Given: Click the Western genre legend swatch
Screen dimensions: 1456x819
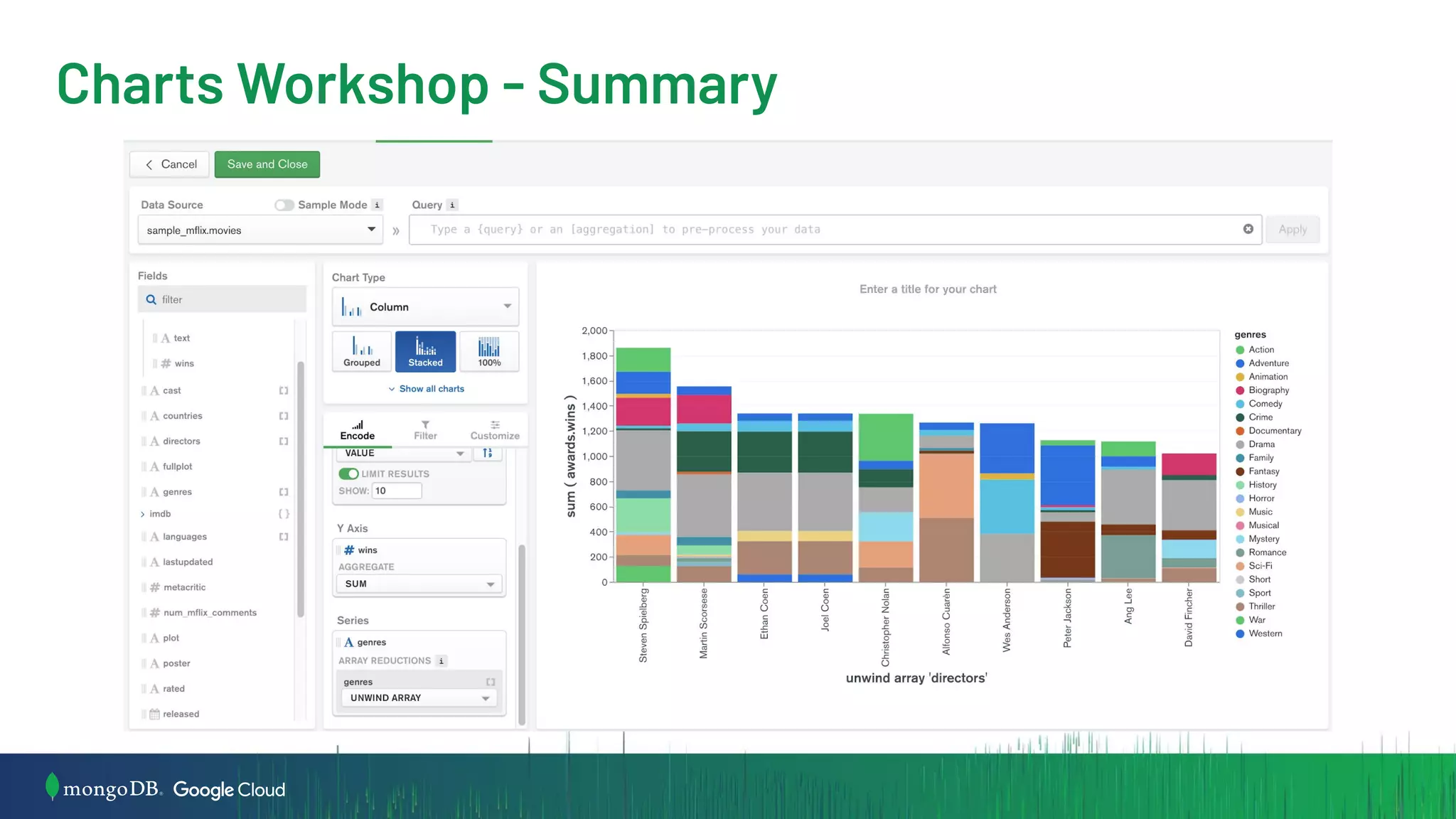Looking at the screenshot, I should coord(1240,633).
